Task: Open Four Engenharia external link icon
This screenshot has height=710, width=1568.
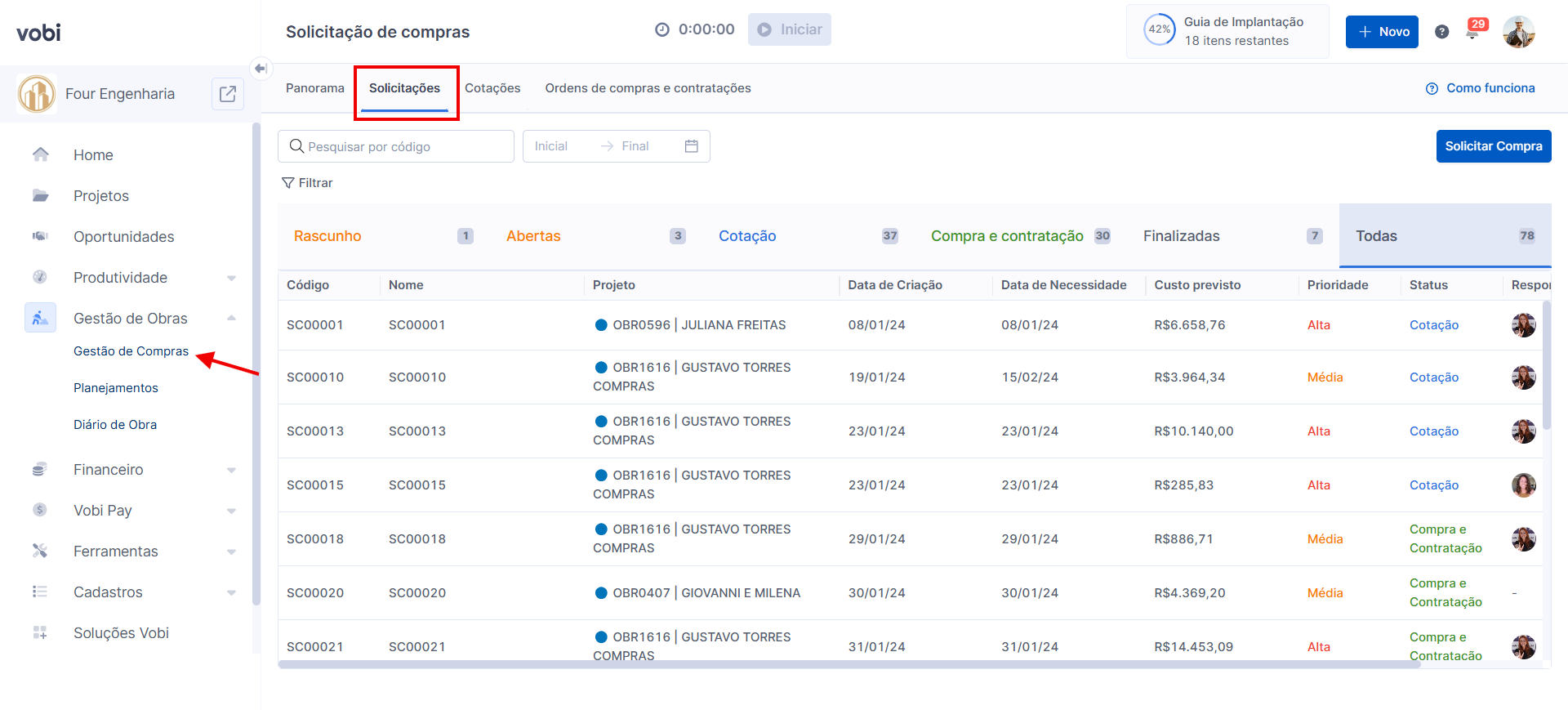Action: [228, 94]
